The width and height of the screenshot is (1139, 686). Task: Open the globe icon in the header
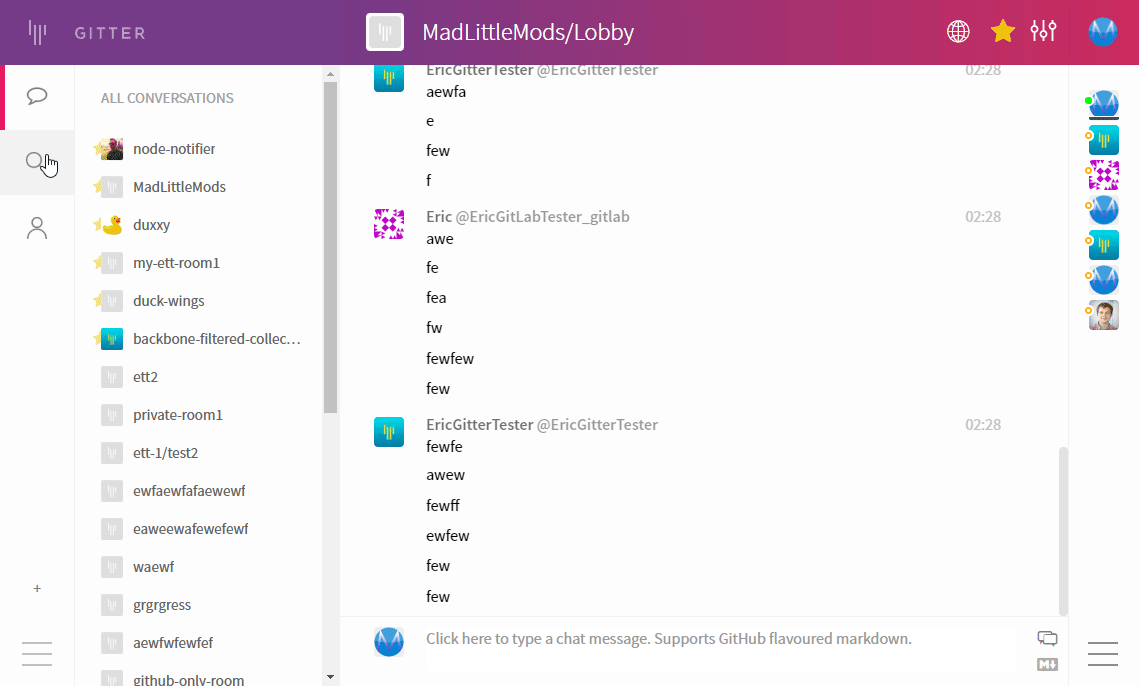958,32
